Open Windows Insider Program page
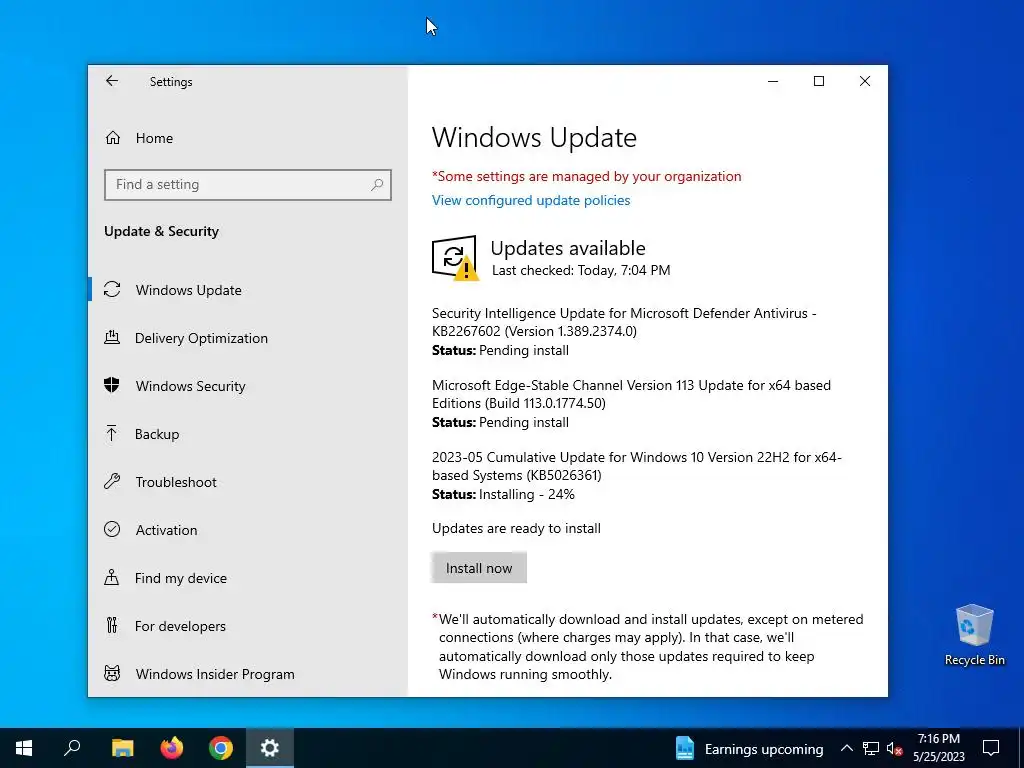This screenshot has width=1024, height=768. point(215,674)
